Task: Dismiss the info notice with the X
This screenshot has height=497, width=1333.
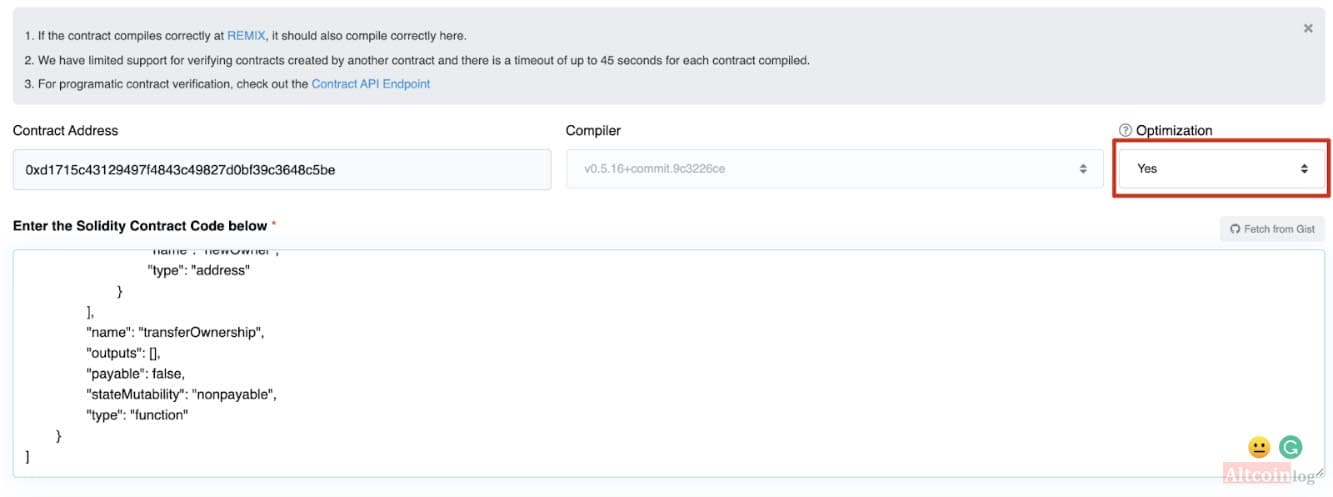Action: tap(1307, 29)
